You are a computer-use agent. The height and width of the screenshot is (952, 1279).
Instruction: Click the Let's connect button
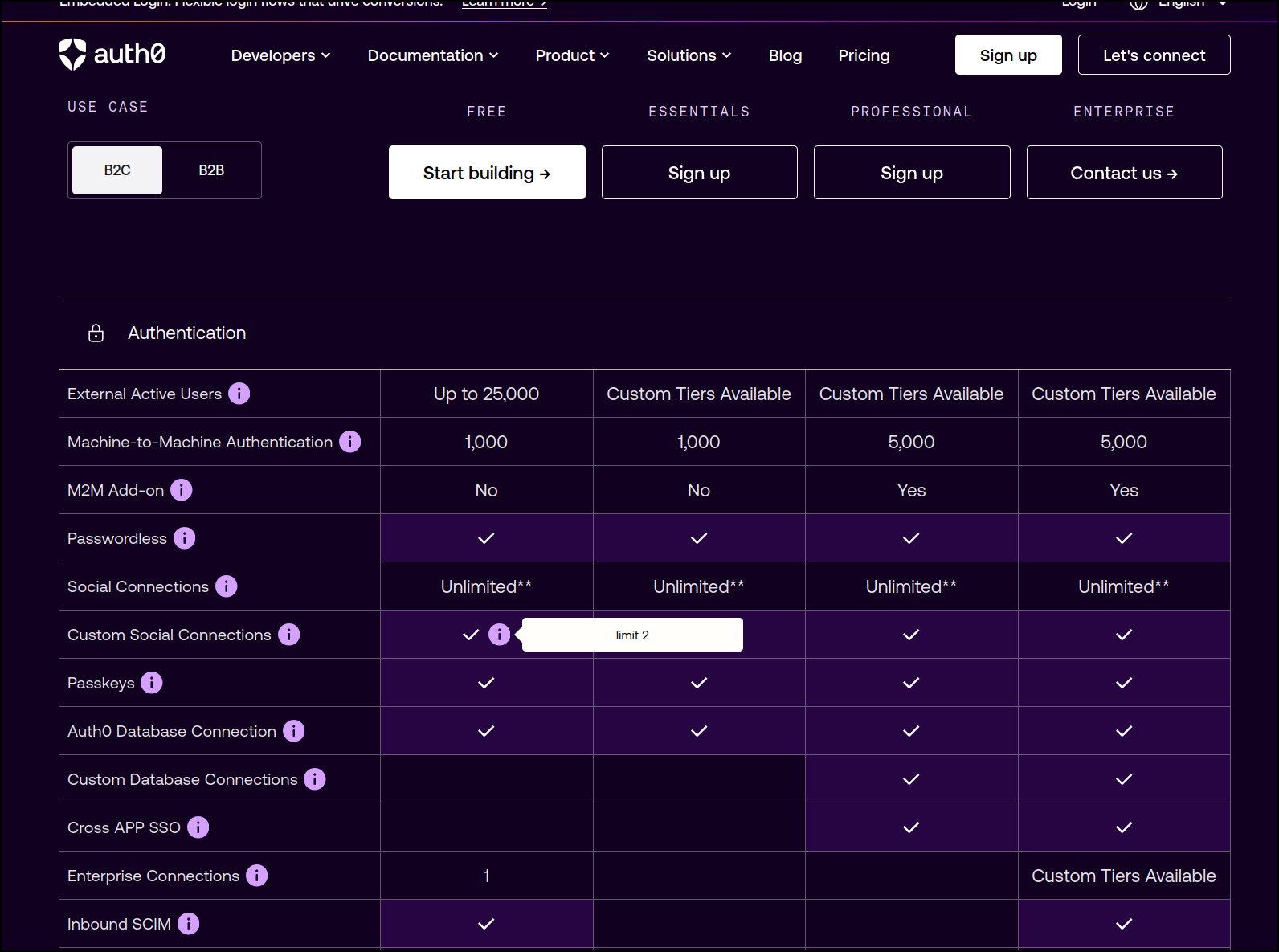[x=1154, y=55]
